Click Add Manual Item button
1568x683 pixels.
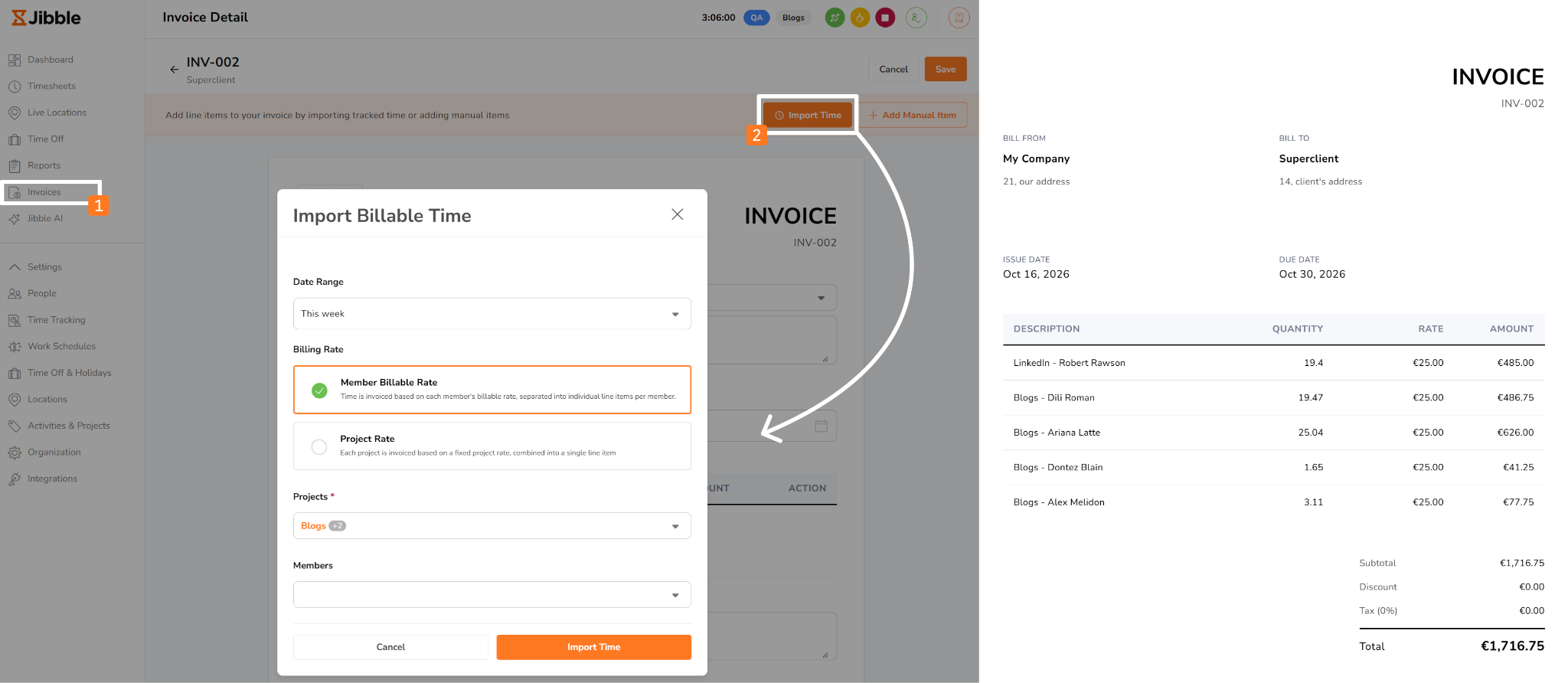point(913,116)
